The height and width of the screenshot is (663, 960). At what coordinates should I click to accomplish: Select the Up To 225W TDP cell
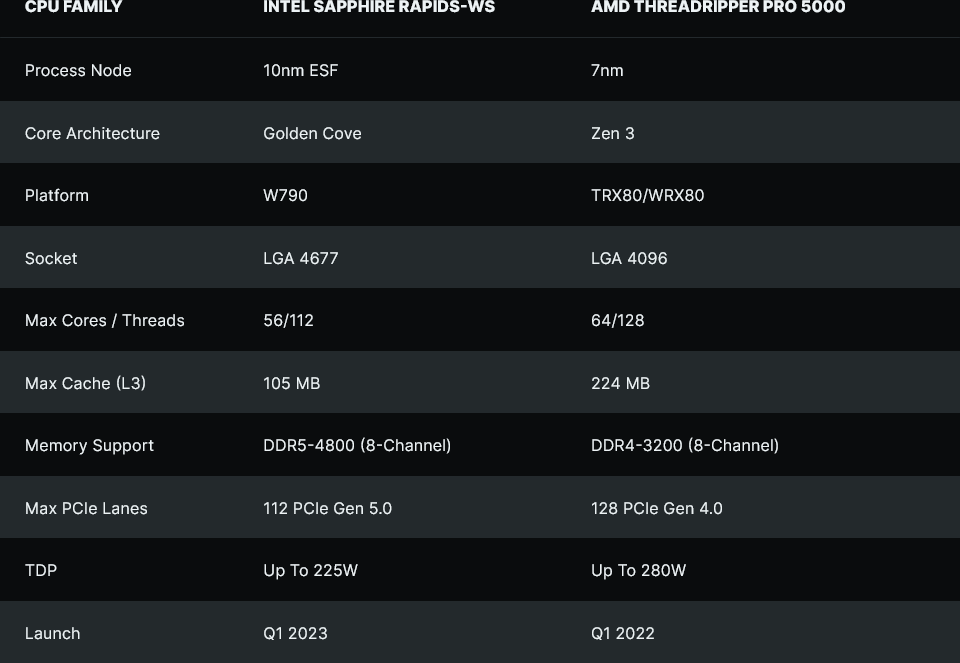(x=310, y=570)
